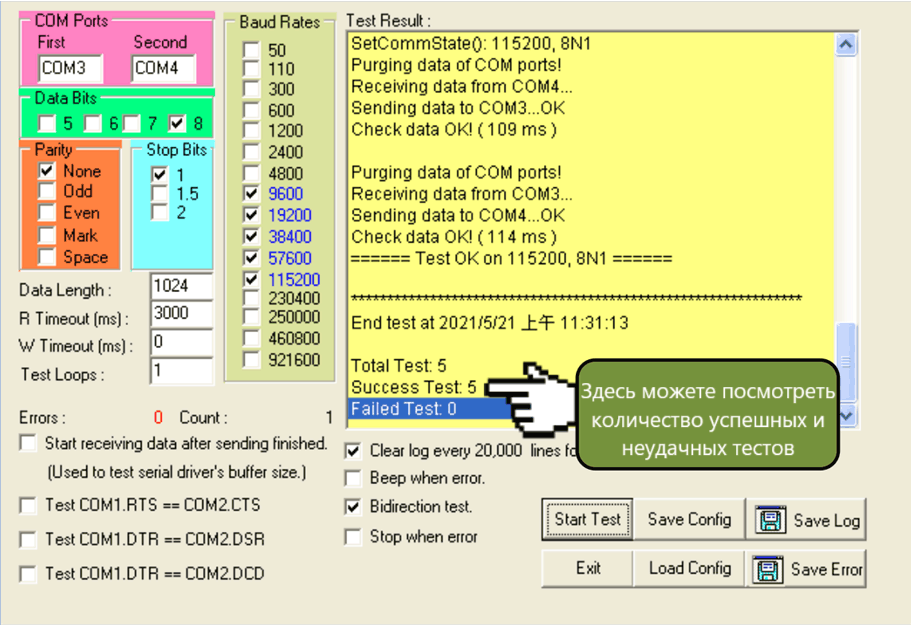The width and height of the screenshot is (911, 625).
Task: Toggle Clear log every 20,000 lines
Action: point(353,451)
